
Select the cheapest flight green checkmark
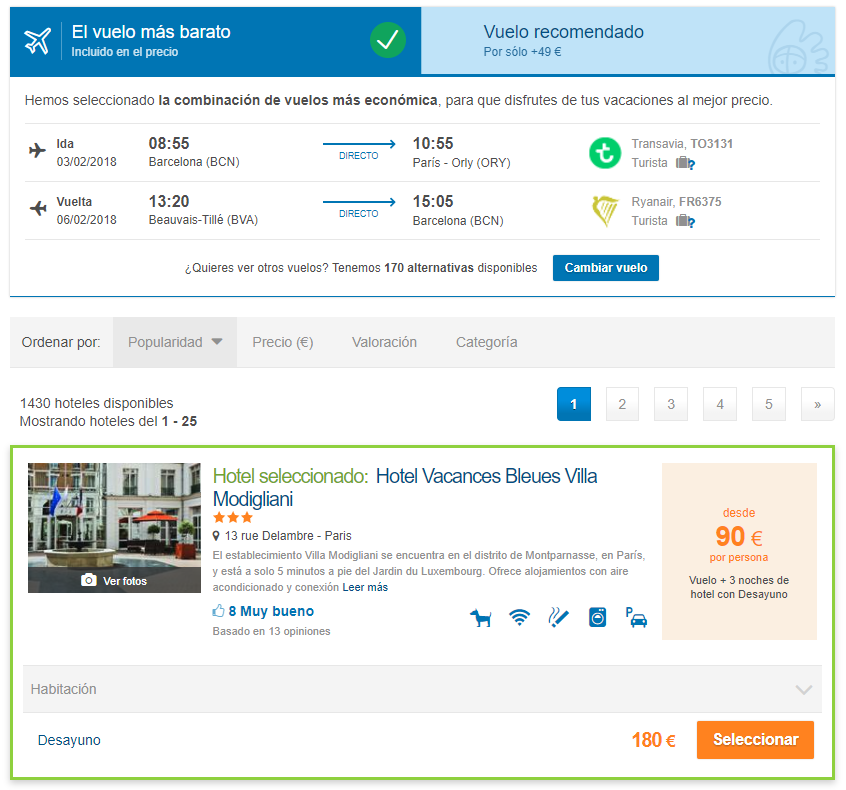387,41
